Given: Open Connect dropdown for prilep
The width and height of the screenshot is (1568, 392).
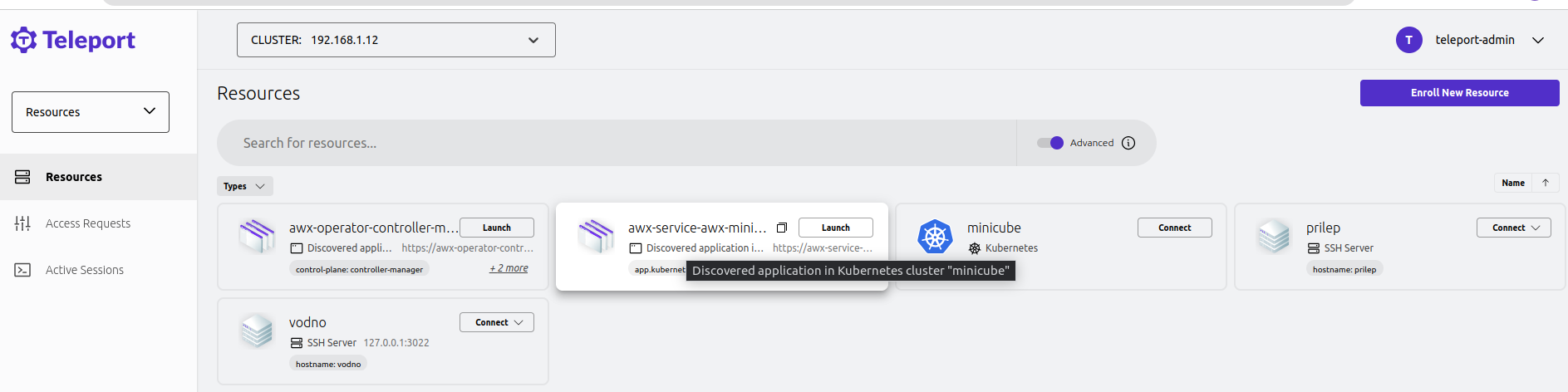Looking at the screenshot, I should point(1514,228).
